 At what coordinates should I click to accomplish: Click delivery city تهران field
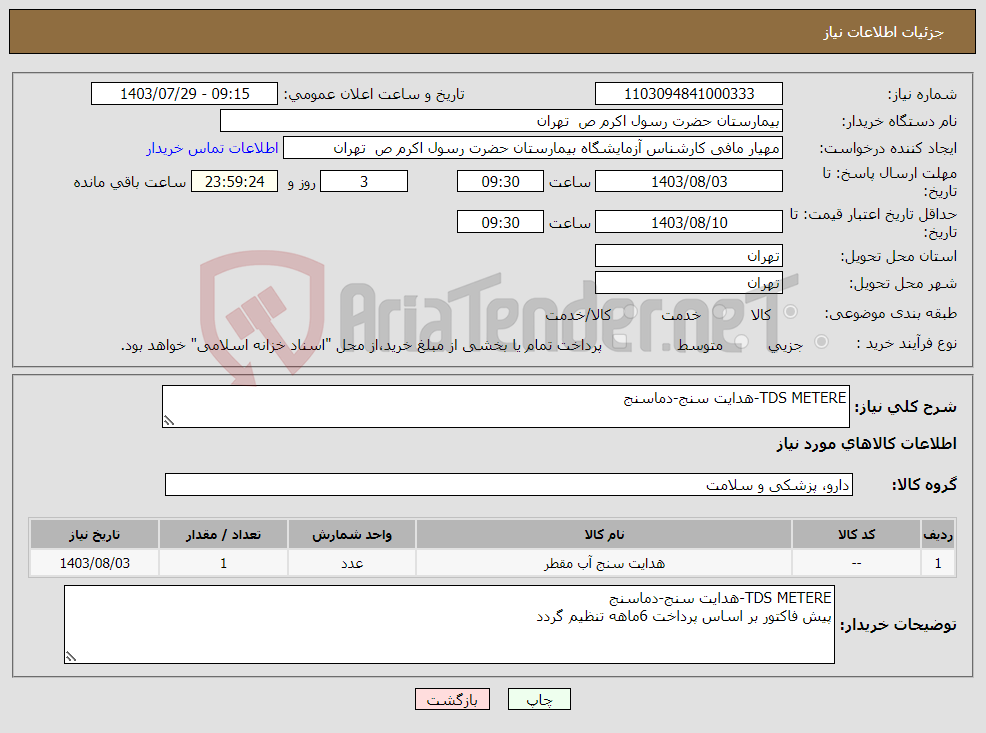(x=689, y=283)
